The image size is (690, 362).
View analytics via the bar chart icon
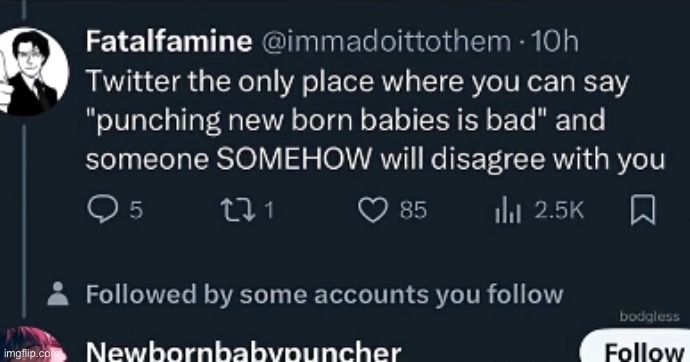[x=508, y=210]
